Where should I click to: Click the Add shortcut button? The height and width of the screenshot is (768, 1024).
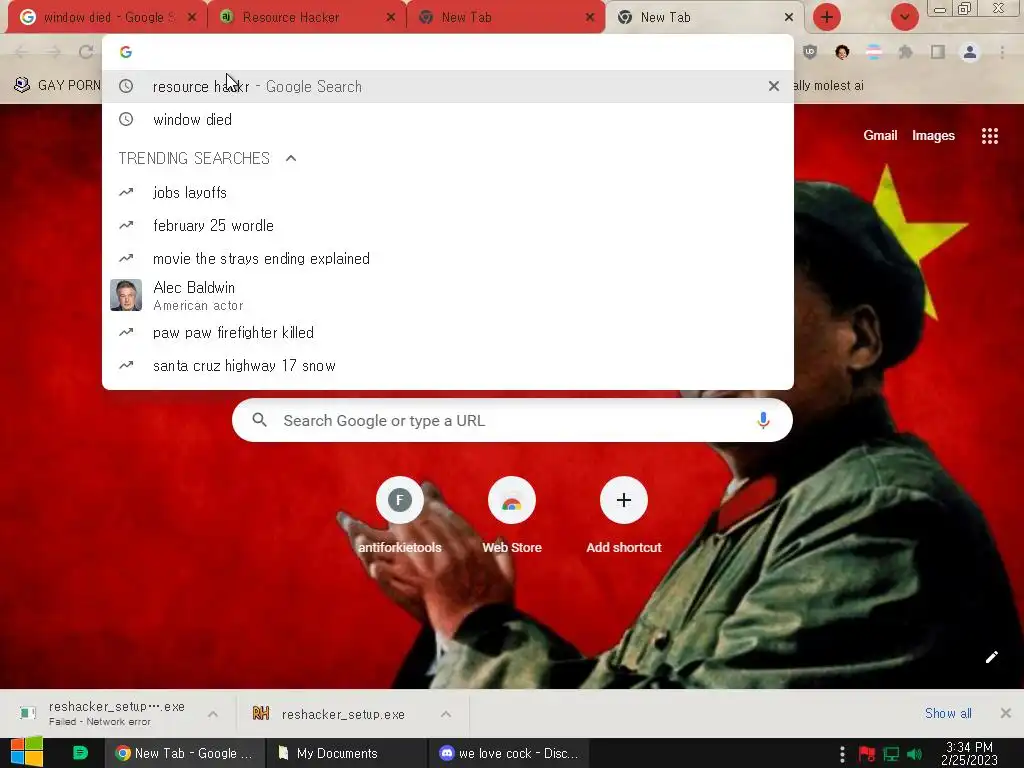click(x=624, y=516)
